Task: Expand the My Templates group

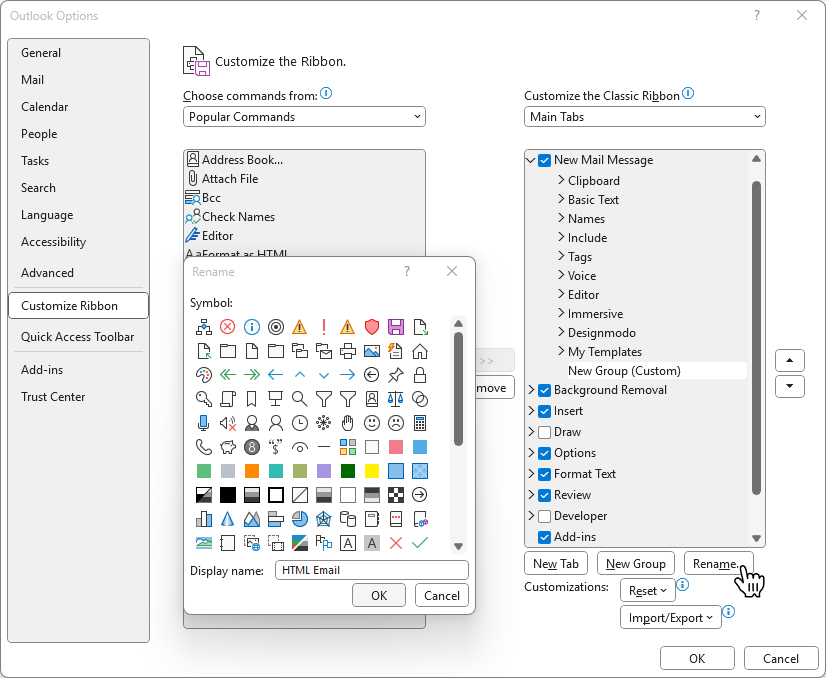Action: (x=561, y=351)
